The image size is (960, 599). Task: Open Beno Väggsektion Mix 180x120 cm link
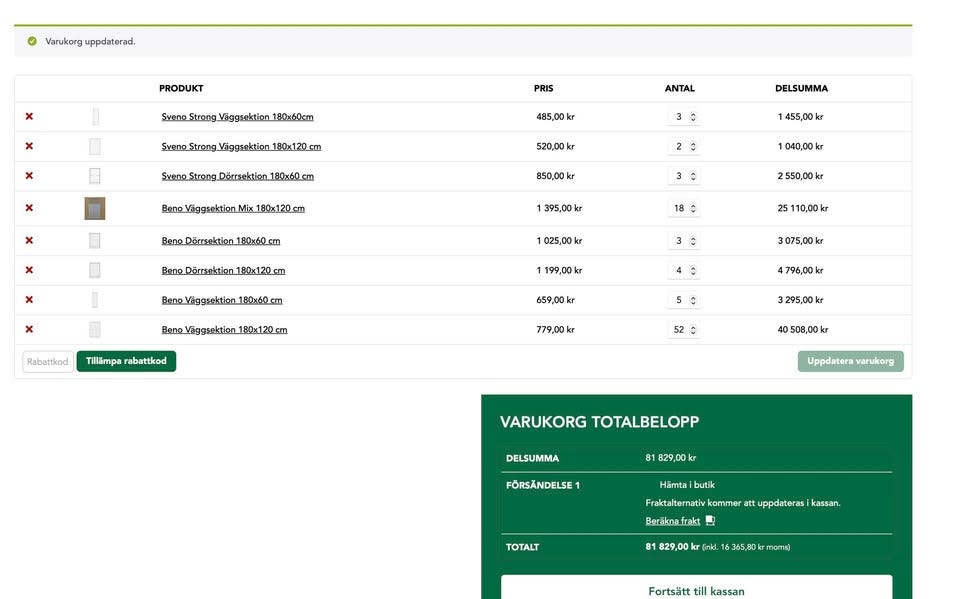(233, 208)
